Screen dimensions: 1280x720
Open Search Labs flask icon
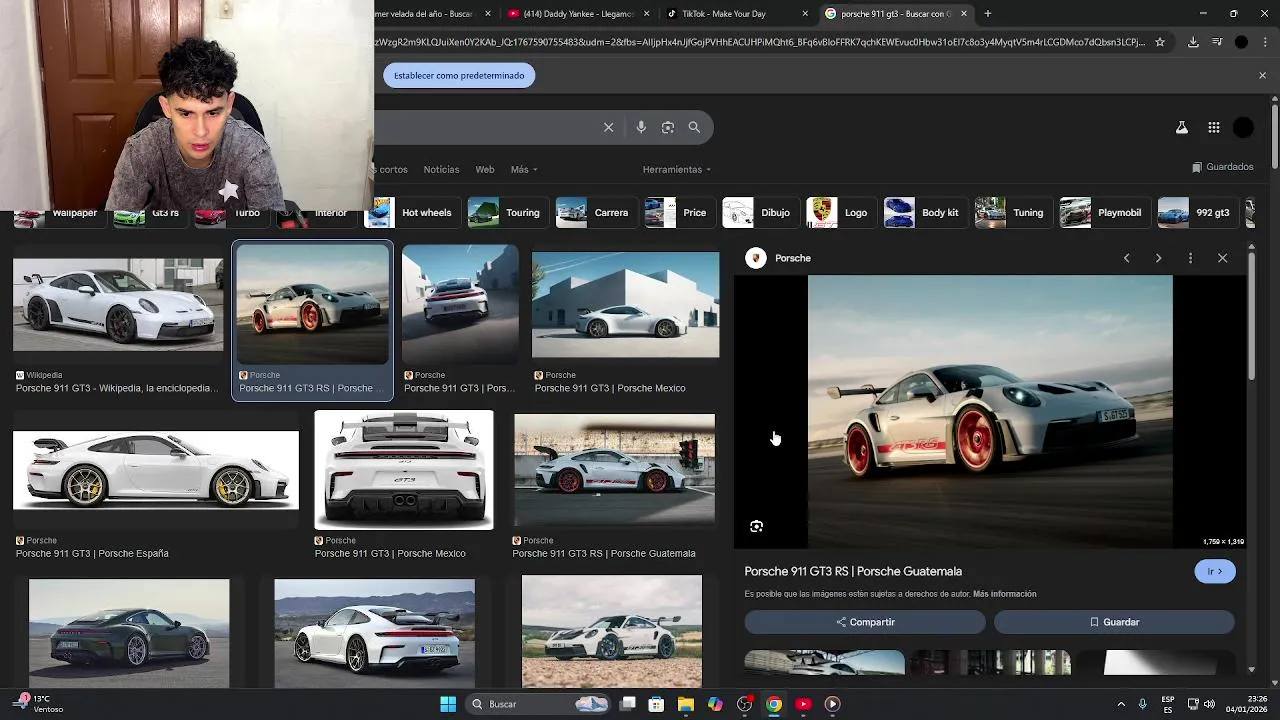pos(1182,127)
